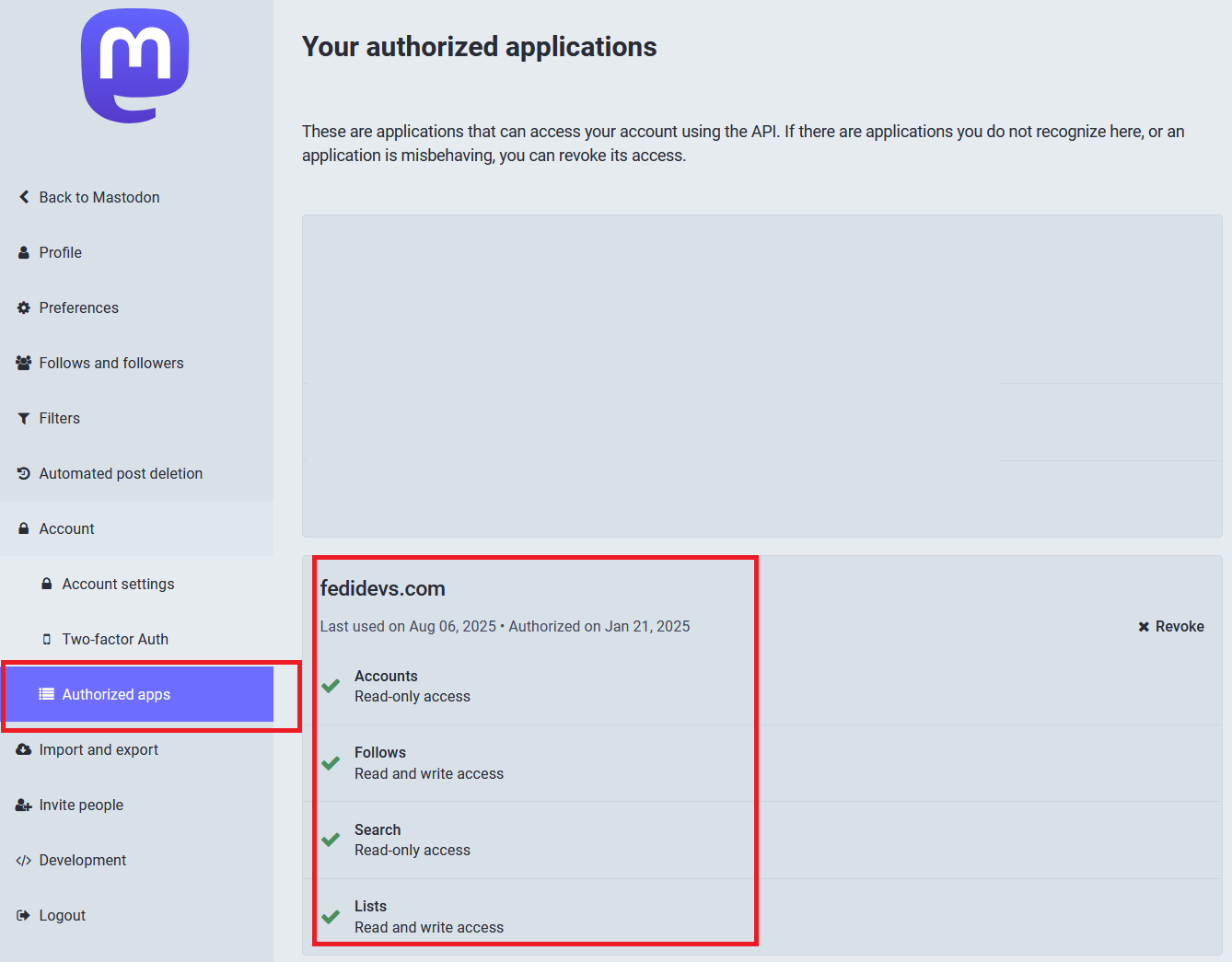Image resolution: width=1232 pixels, height=962 pixels.
Task: Click the Invite people icon
Action: click(24, 805)
